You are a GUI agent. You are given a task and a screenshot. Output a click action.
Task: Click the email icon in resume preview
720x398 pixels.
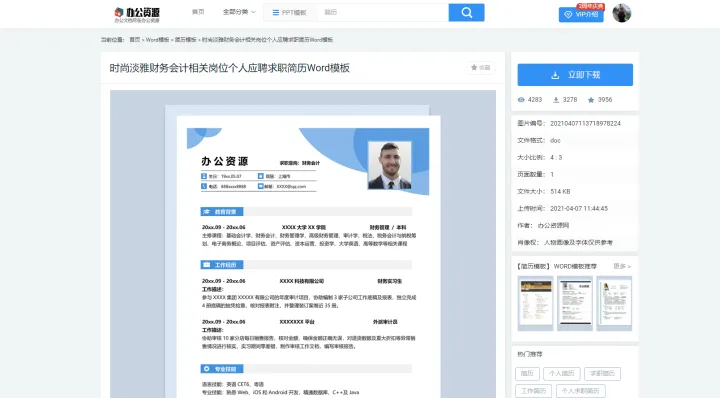(260, 186)
